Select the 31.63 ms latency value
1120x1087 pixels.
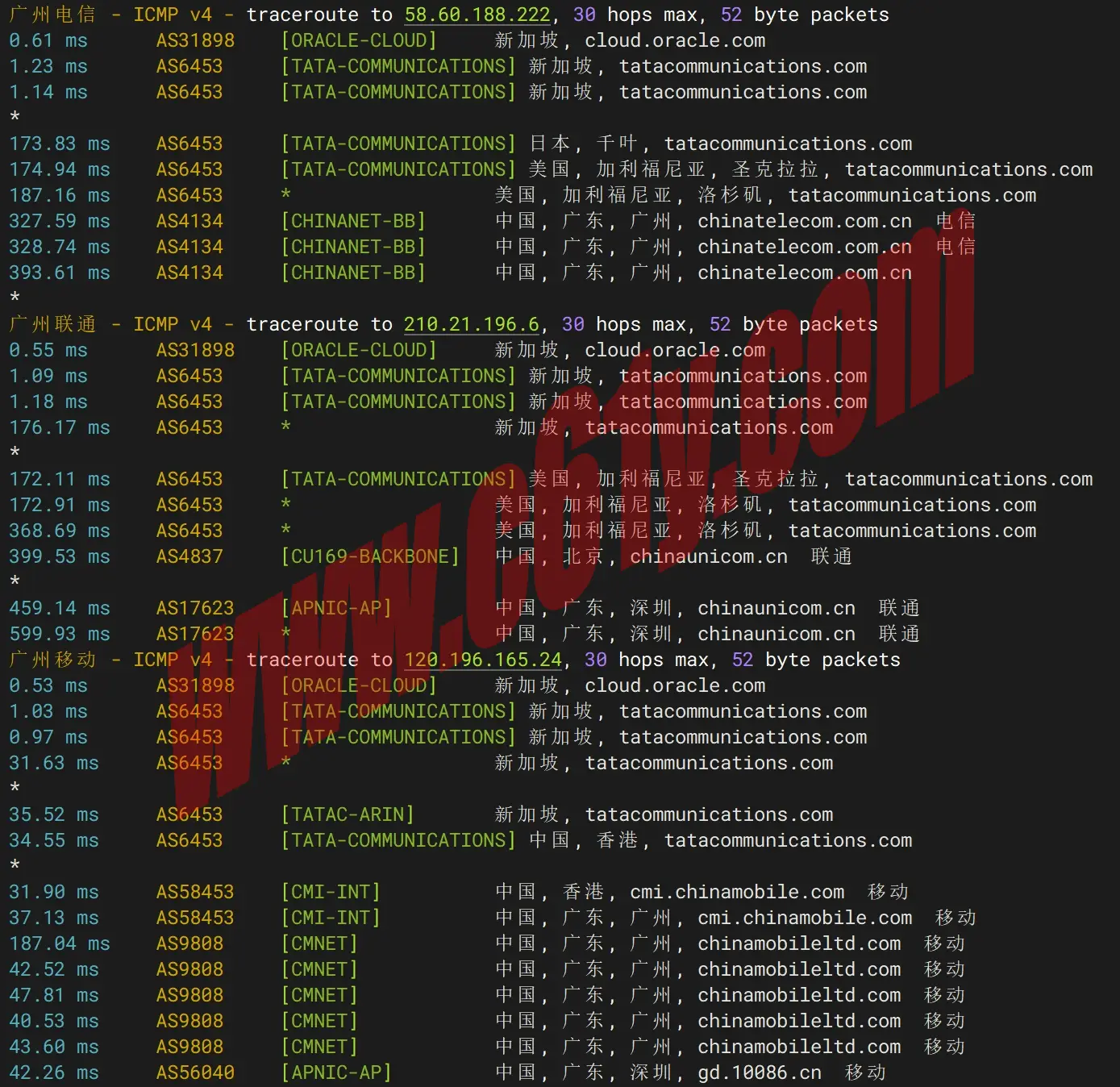54,763
